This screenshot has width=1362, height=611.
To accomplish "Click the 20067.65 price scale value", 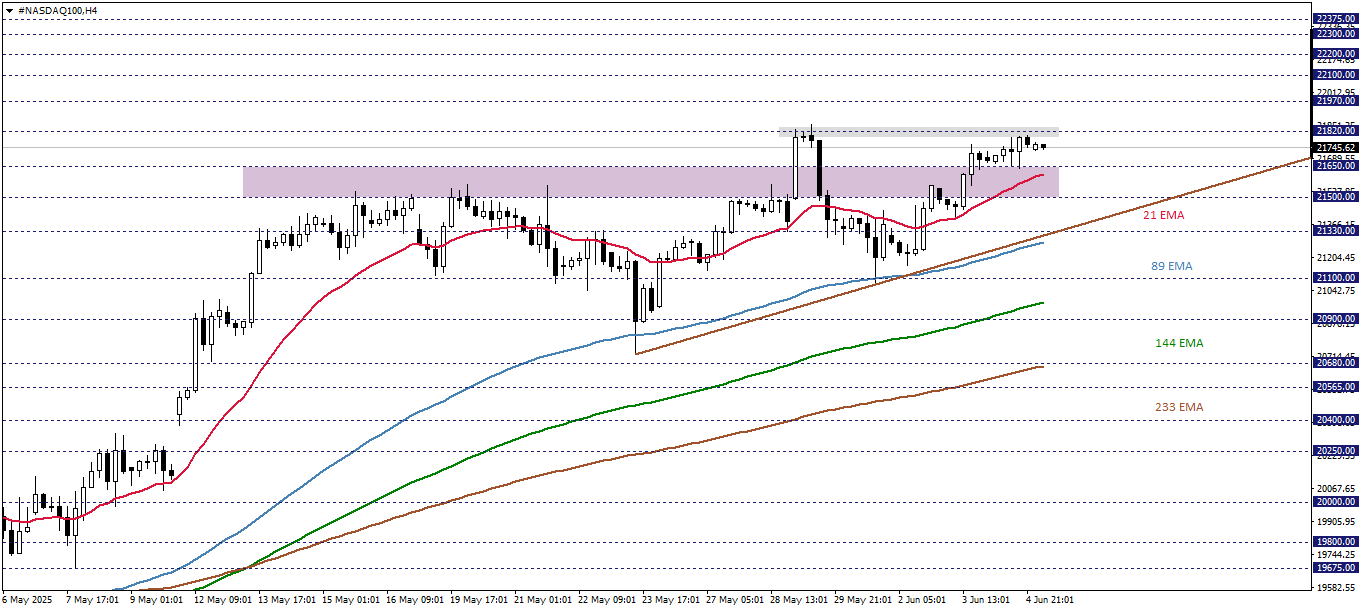I will click(x=1337, y=488).
